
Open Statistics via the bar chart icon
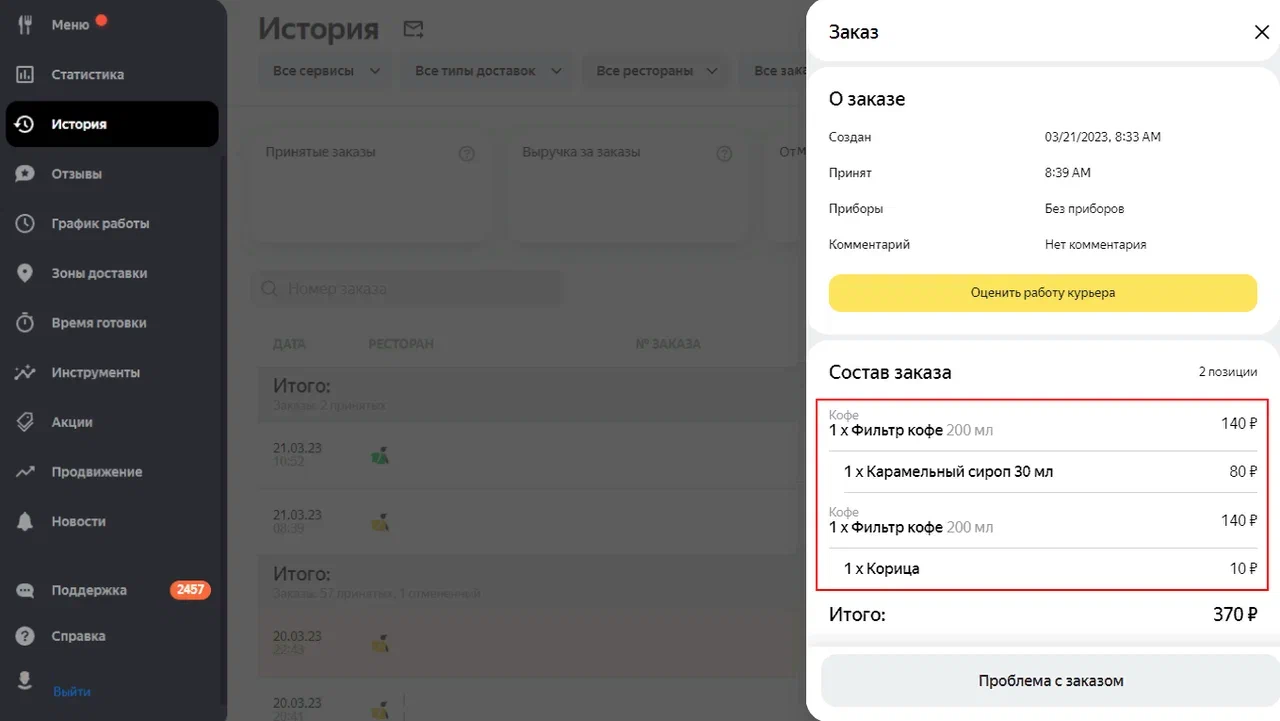pos(25,75)
